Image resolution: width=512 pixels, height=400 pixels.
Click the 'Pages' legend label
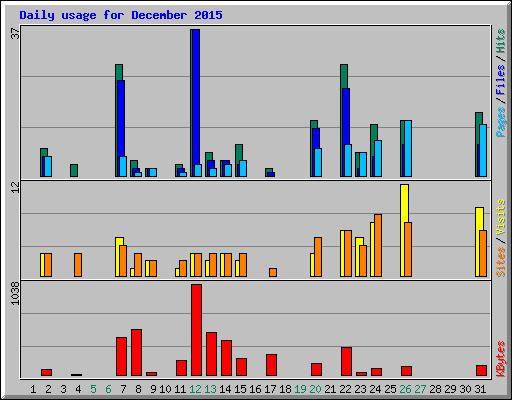tap(500, 122)
